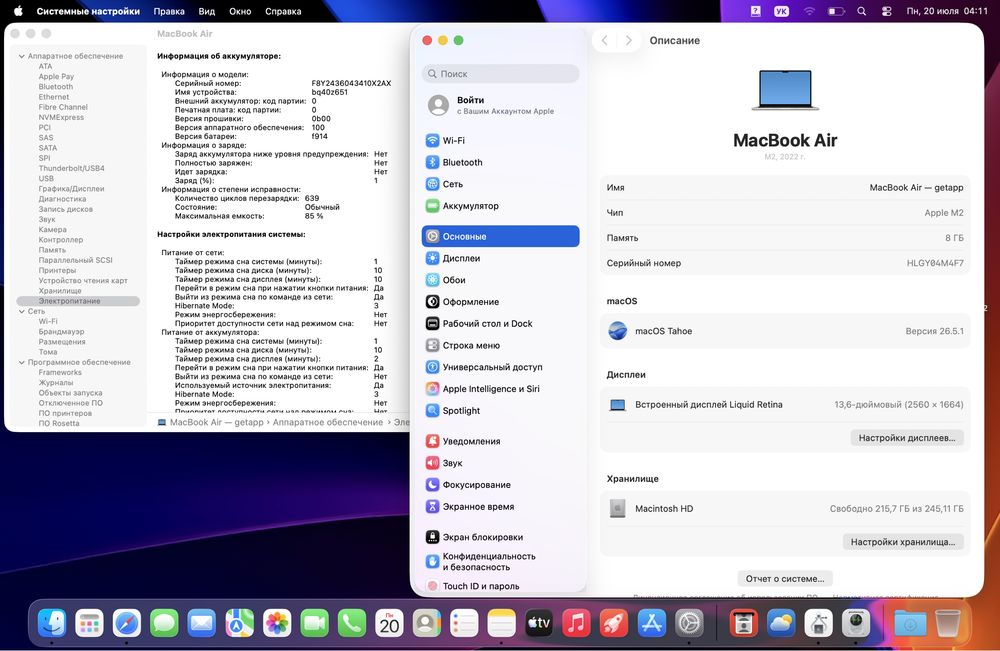This screenshot has width=1000, height=651.
Task: Launch Safari from the Dock
Action: tap(127, 622)
